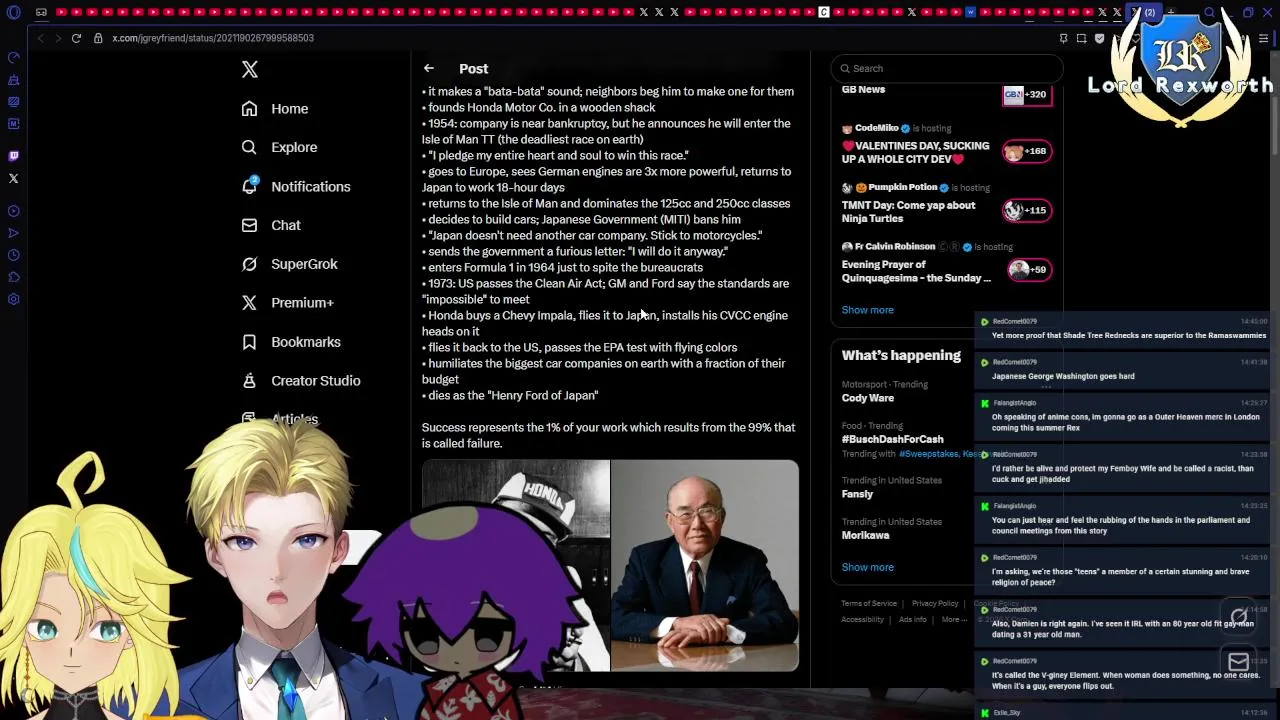Open the Terms of Service link

[x=868, y=604]
